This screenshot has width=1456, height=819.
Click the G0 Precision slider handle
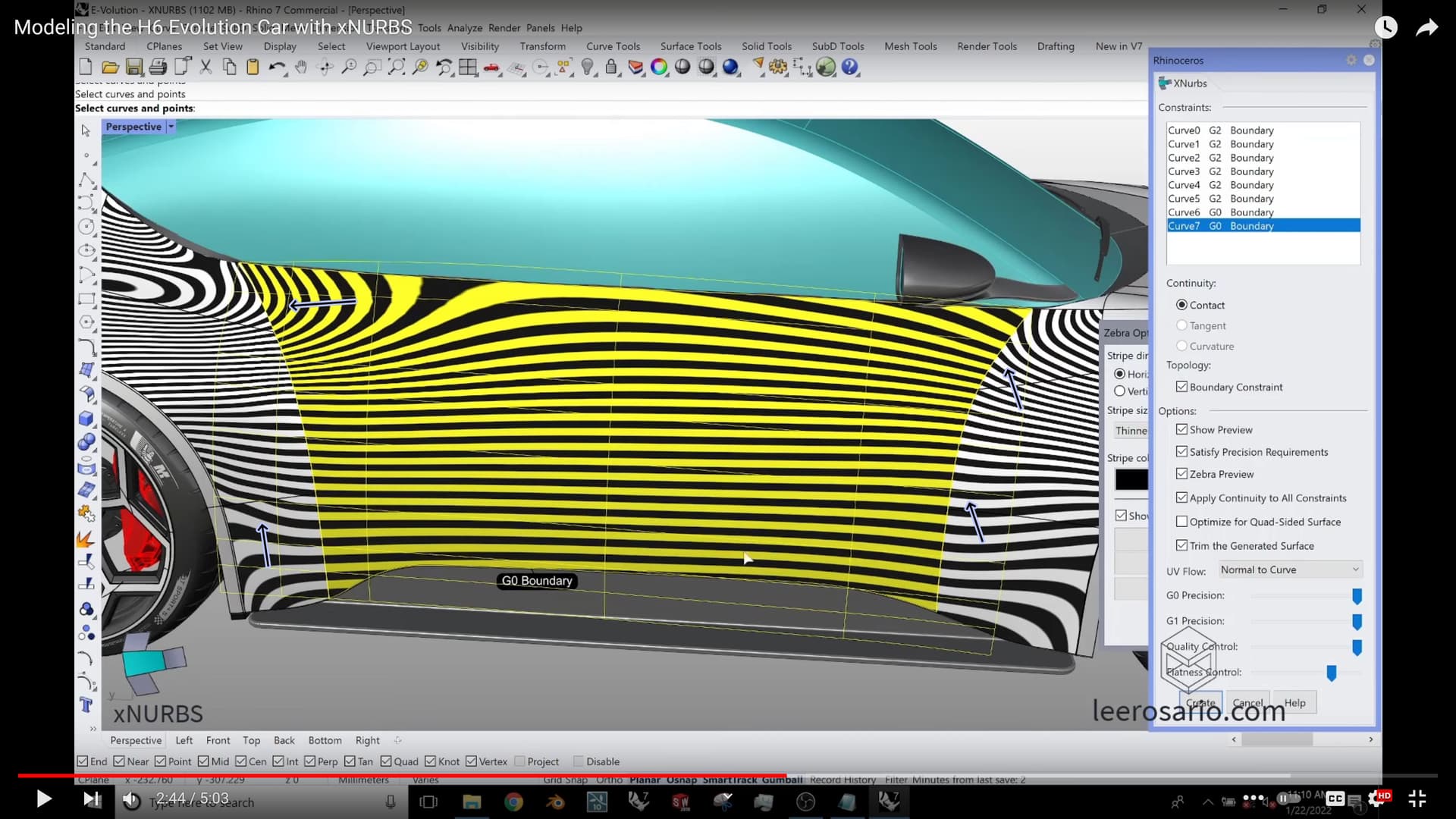(1357, 596)
